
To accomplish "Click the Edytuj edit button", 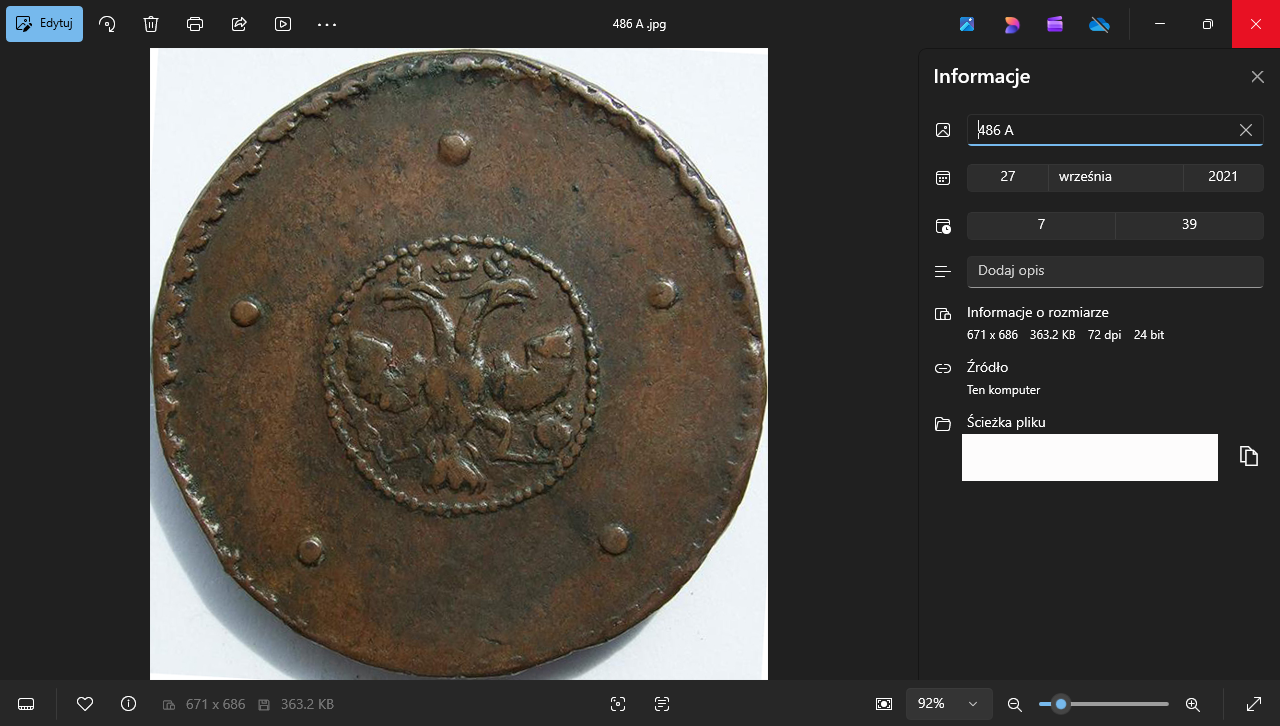I will [x=45, y=24].
